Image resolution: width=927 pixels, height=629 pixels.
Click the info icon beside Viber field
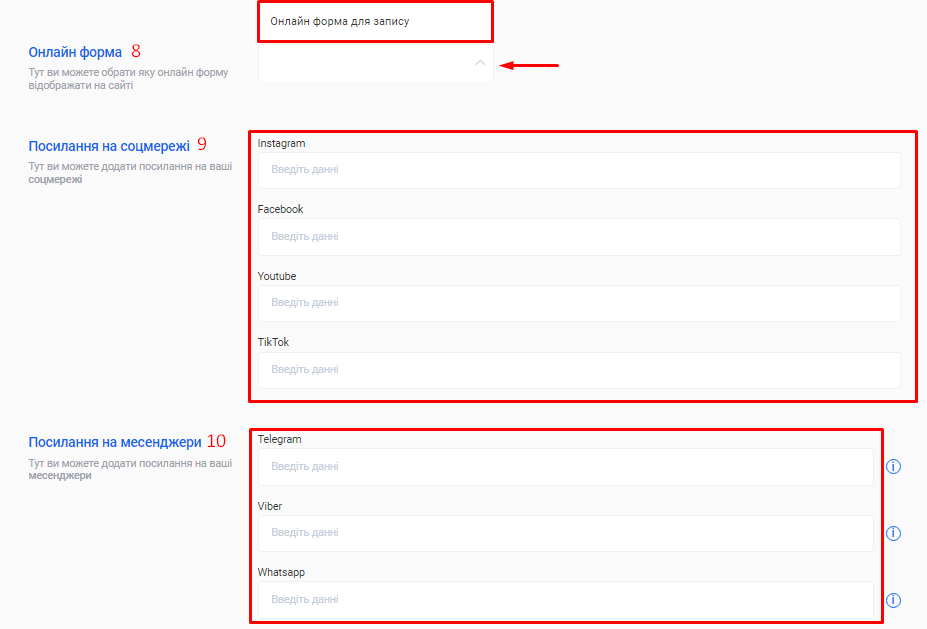click(894, 533)
